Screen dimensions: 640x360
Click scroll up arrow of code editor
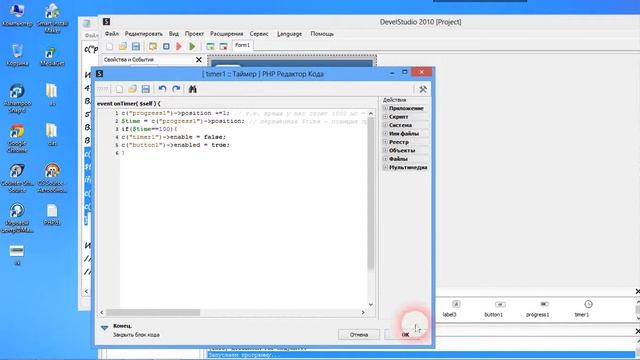[371, 113]
